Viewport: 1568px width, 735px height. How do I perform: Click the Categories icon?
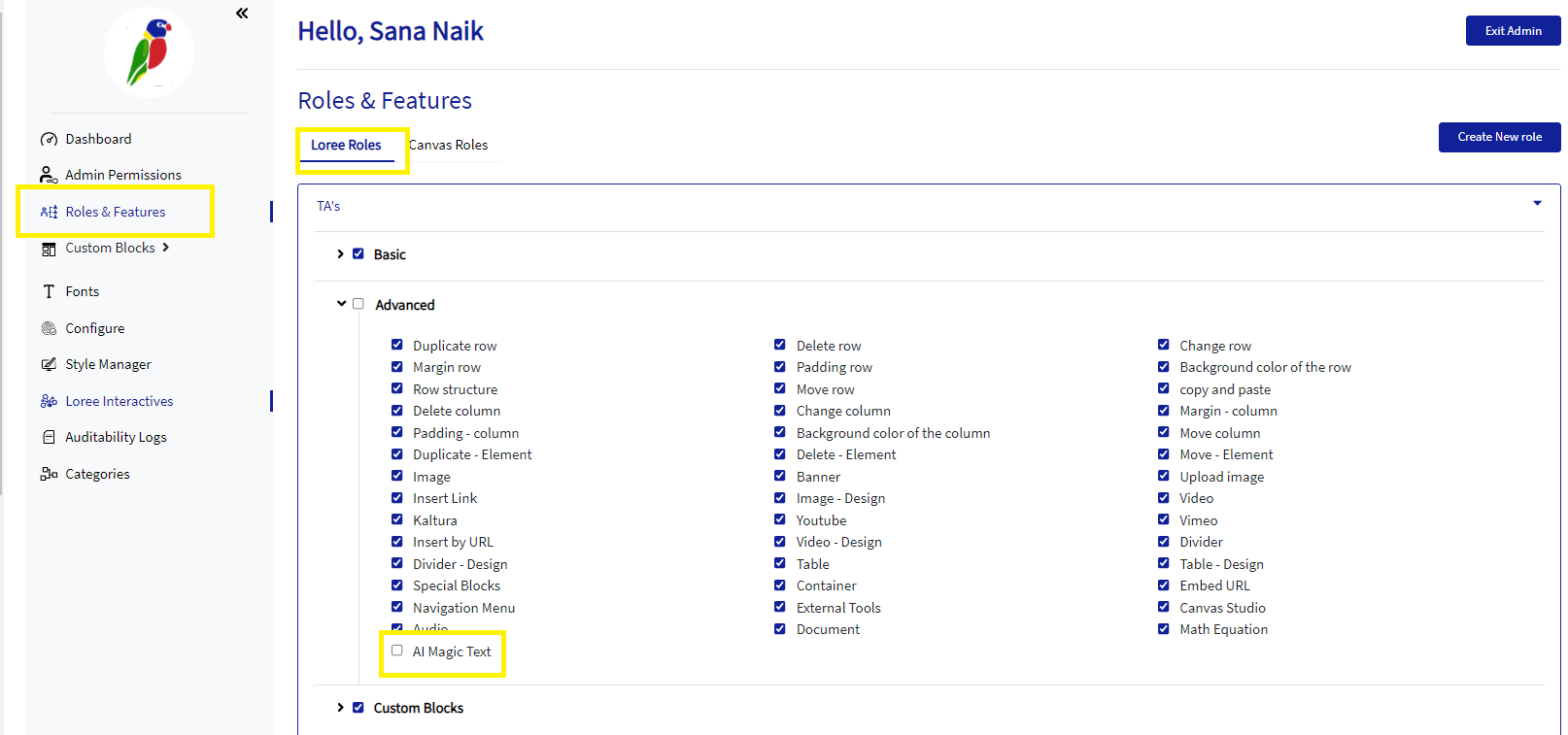point(49,474)
